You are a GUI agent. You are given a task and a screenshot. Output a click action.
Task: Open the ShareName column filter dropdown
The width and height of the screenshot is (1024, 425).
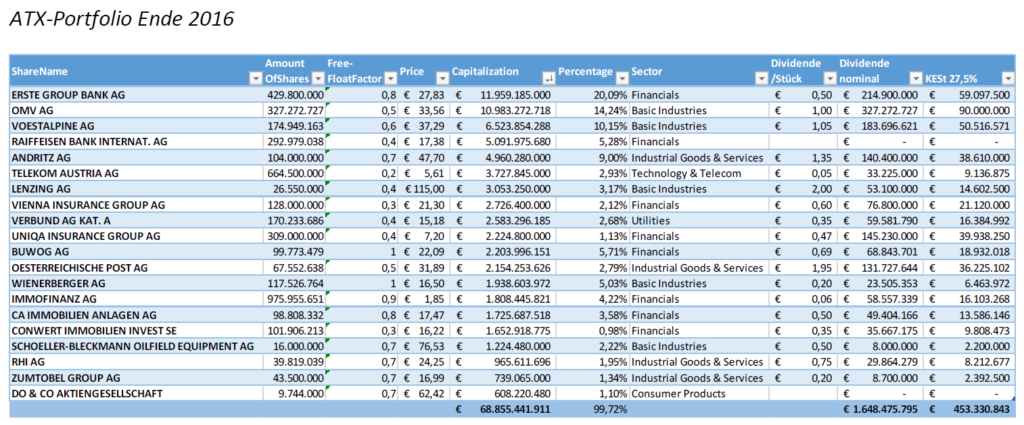[255, 80]
